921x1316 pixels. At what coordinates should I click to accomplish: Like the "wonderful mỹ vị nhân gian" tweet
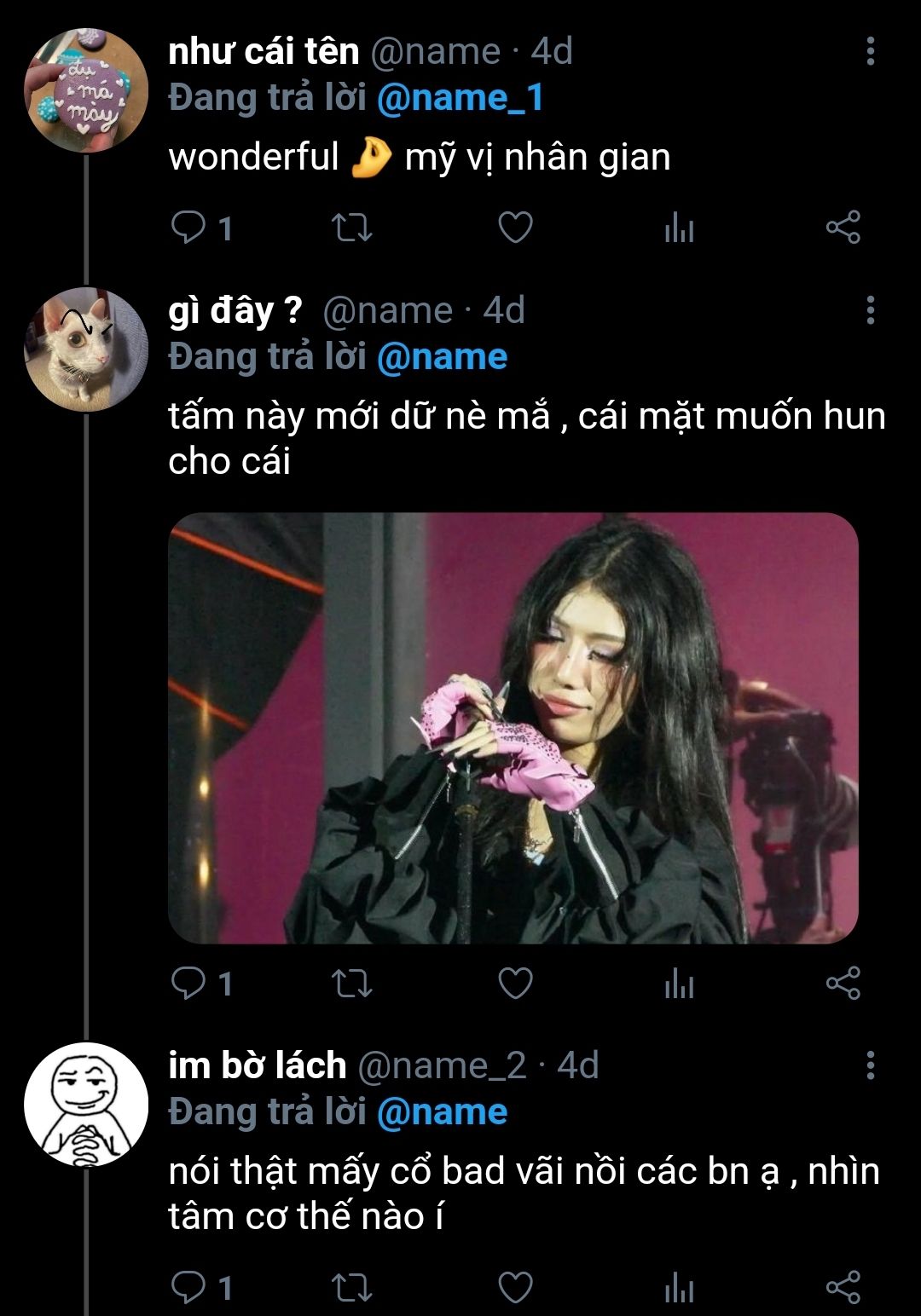pos(515,228)
